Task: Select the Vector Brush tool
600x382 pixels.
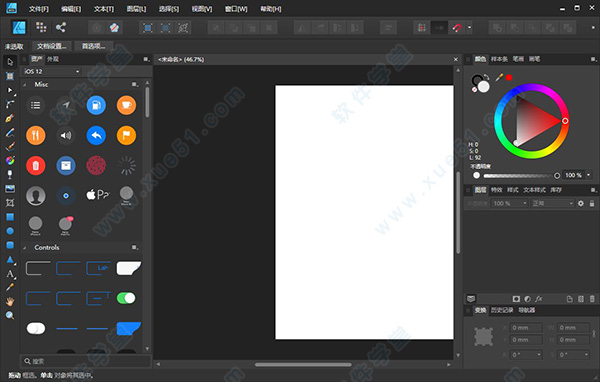Action: pos(10,147)
